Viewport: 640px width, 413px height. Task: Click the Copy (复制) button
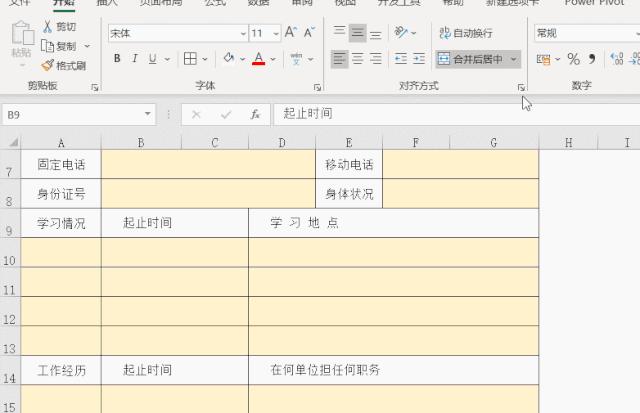click(x=60, y=46)
